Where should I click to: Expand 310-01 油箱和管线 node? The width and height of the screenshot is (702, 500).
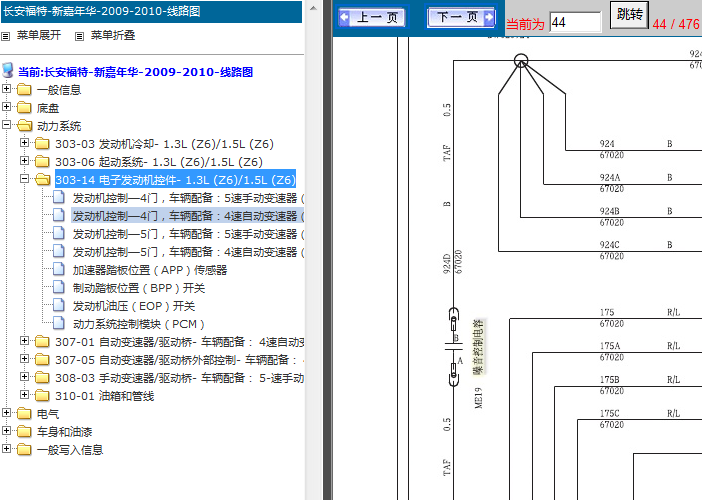pos(24,394)
